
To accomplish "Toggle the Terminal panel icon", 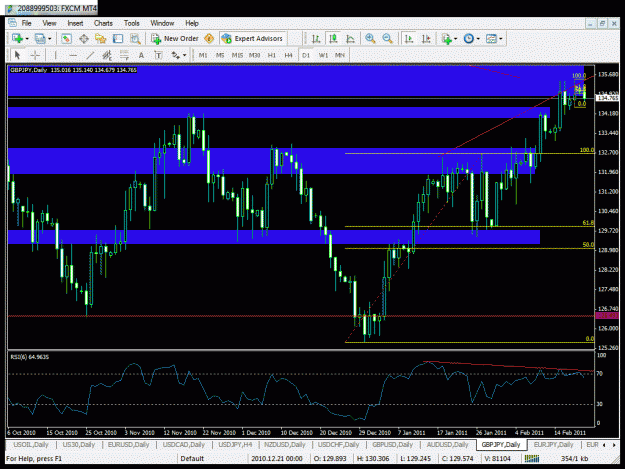I will pyautogui.click(x=118, y=39).
